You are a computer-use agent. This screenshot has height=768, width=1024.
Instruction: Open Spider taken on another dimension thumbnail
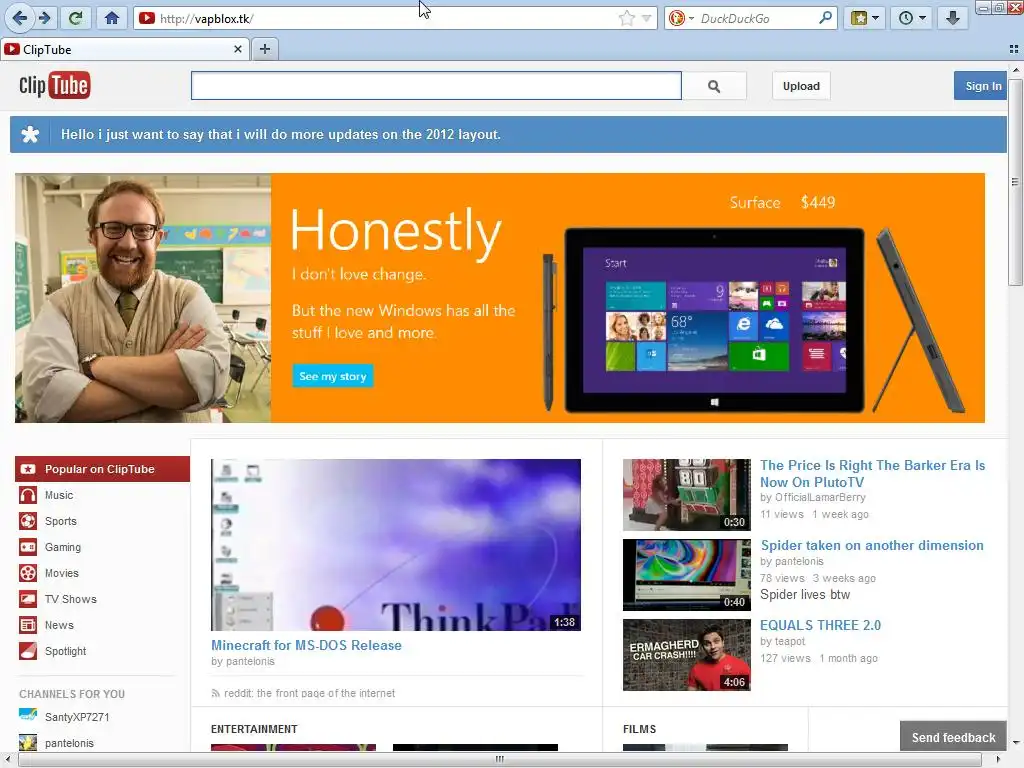coord(687,575)
